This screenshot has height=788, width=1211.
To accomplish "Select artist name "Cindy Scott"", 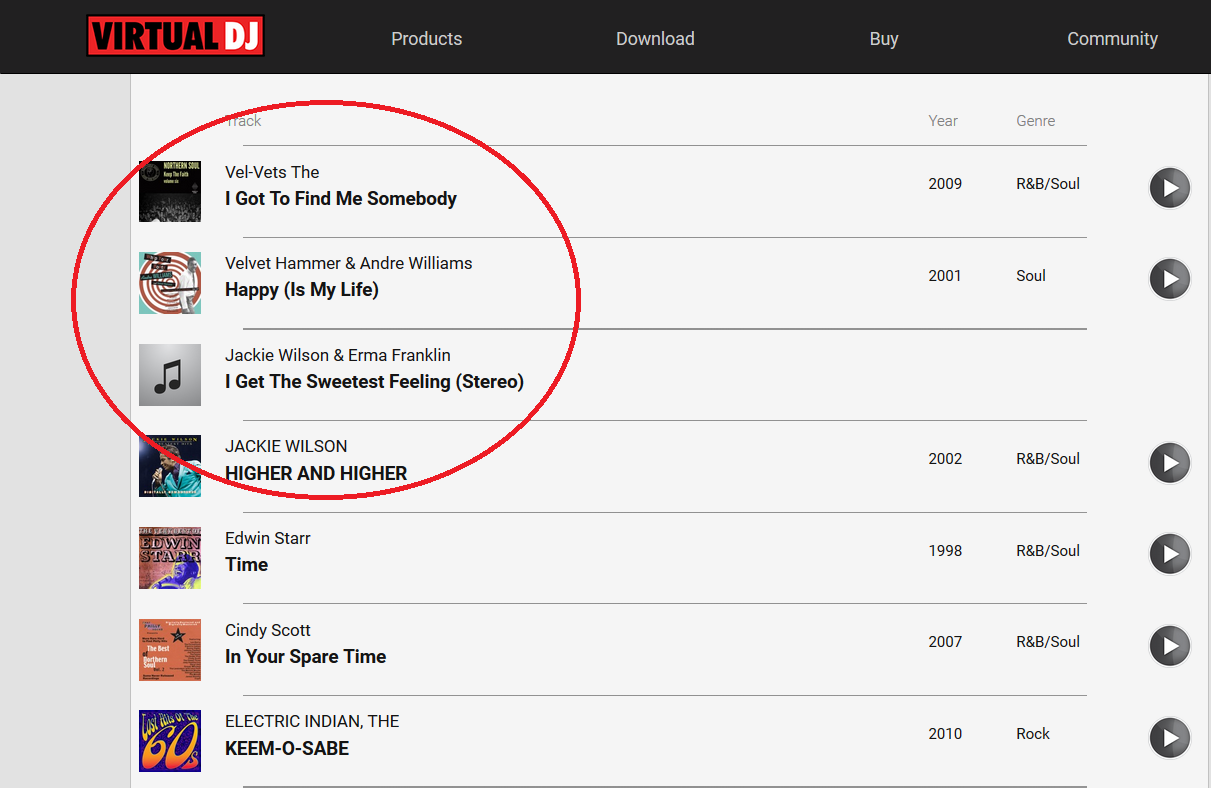I will 268,630.
